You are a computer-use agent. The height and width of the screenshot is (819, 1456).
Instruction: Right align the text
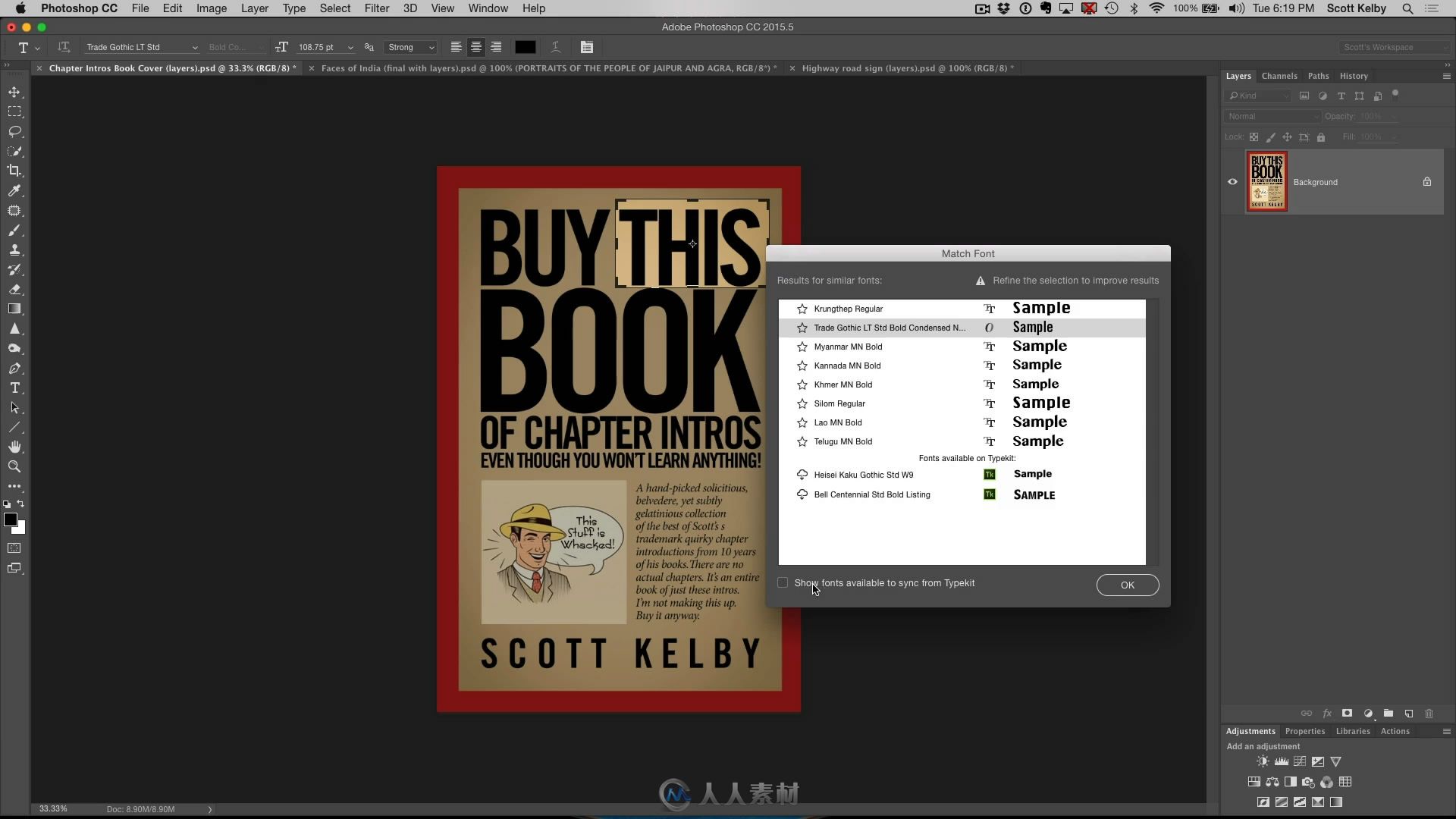pyautogui.click(x=496, y=47)
